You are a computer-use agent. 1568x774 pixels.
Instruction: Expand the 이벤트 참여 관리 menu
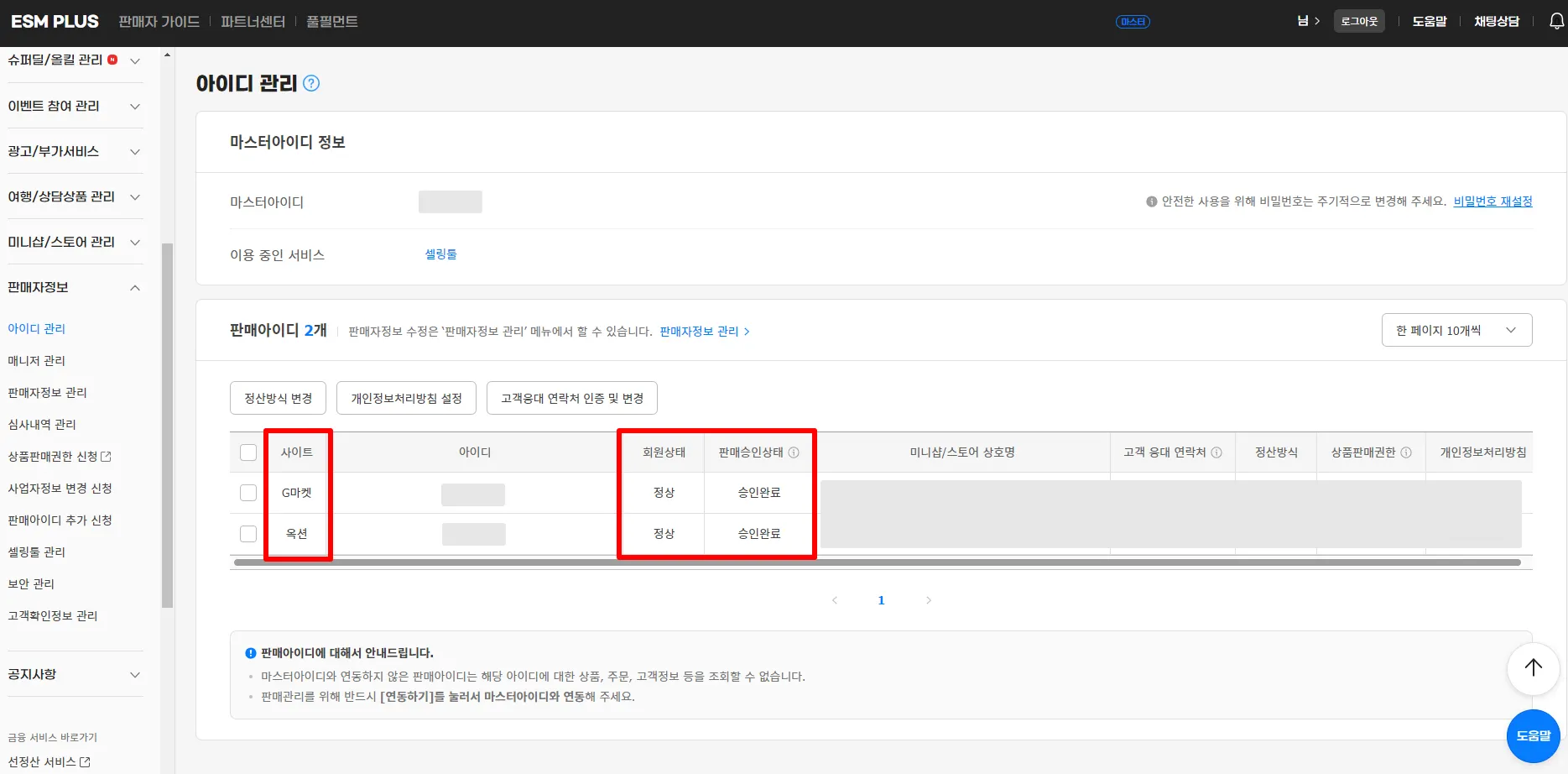tap(135, 107)
